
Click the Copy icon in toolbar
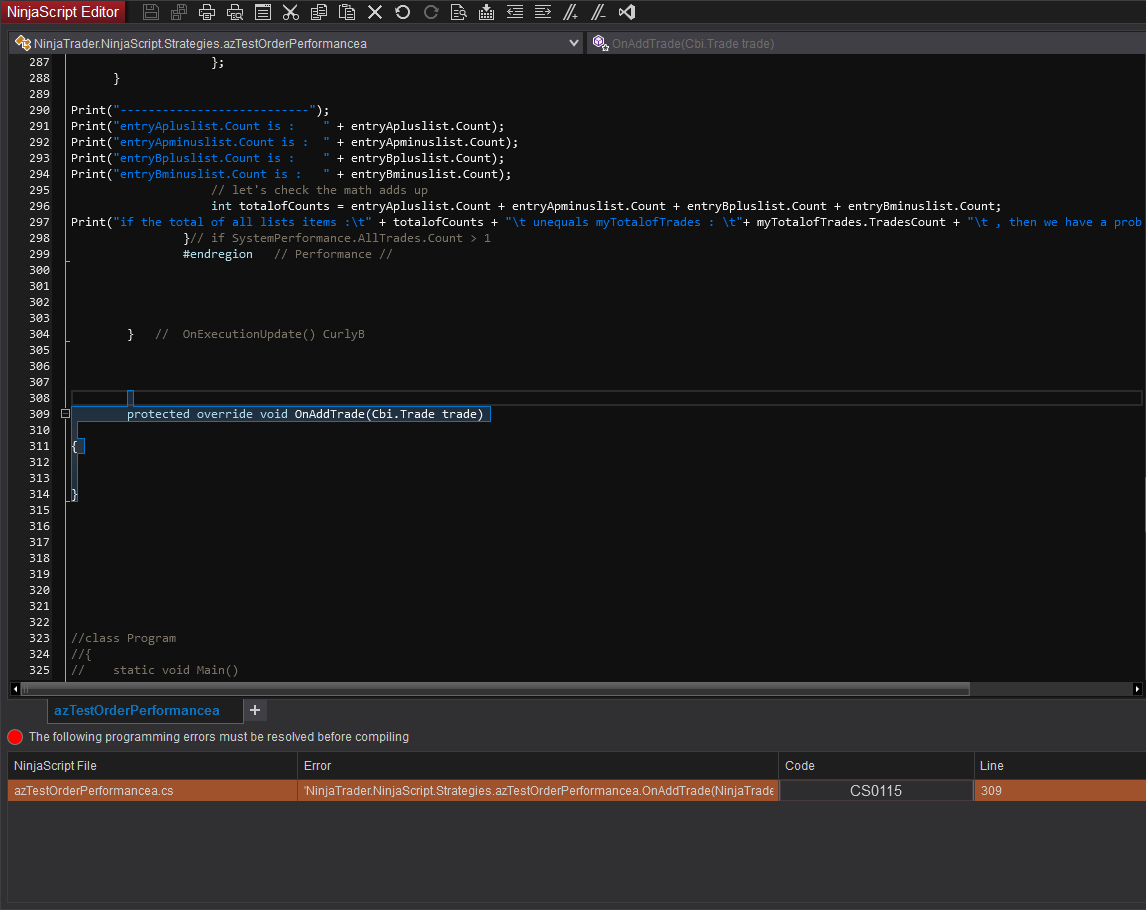point(319,12)
